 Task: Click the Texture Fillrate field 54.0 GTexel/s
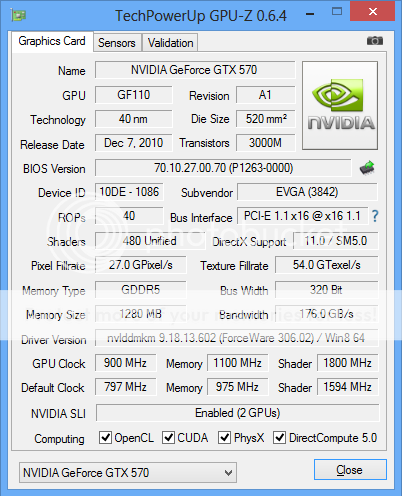327,265
